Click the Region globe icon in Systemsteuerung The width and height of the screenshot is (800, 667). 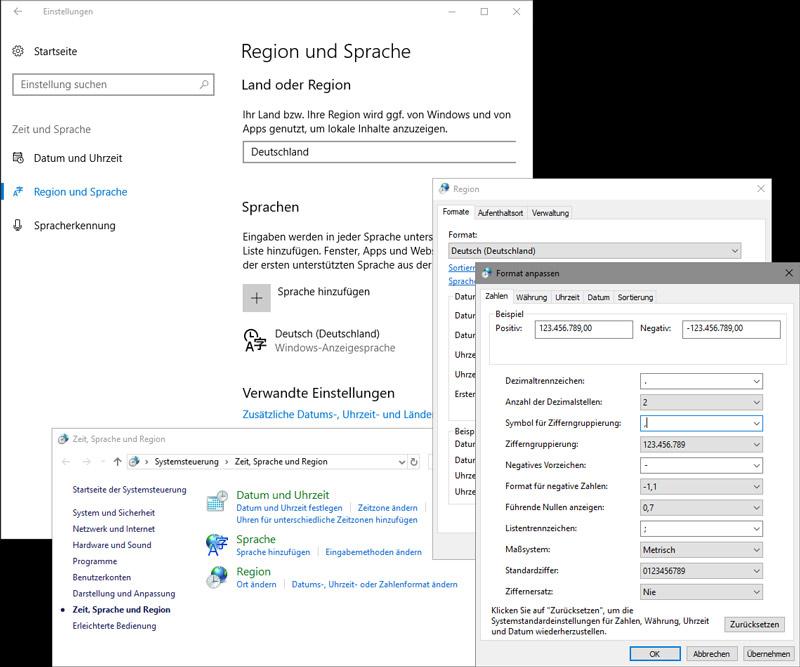[217, 577]
